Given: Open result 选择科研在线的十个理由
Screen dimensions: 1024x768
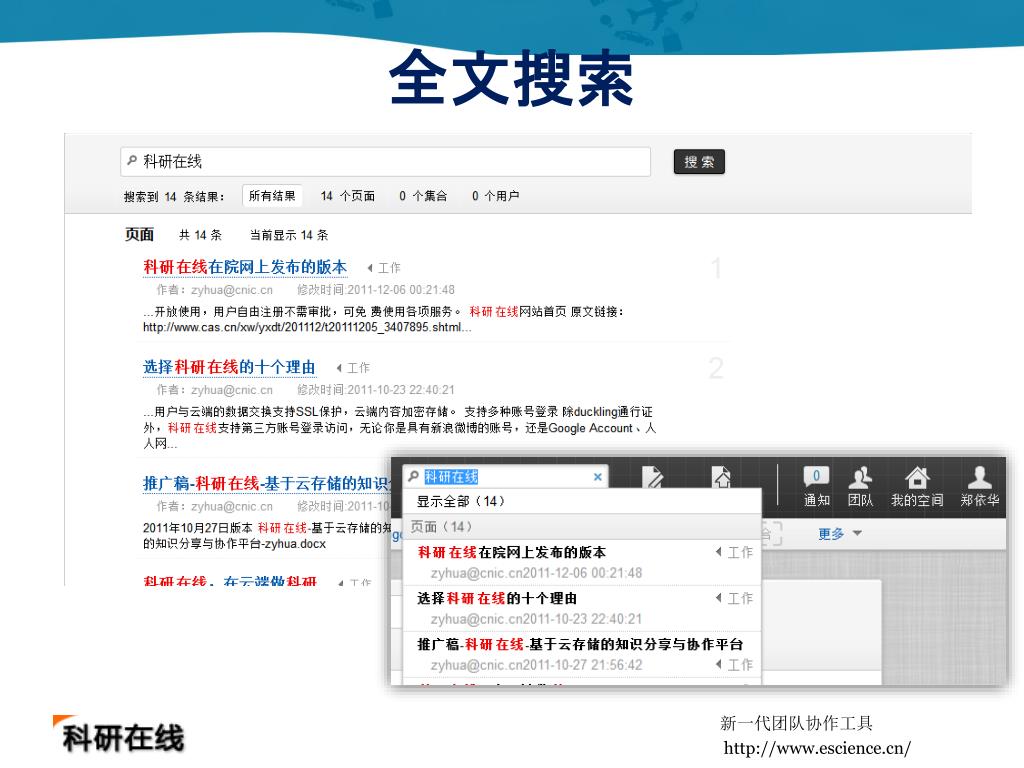Looking at the screenshot, I should tap(229, 367).
